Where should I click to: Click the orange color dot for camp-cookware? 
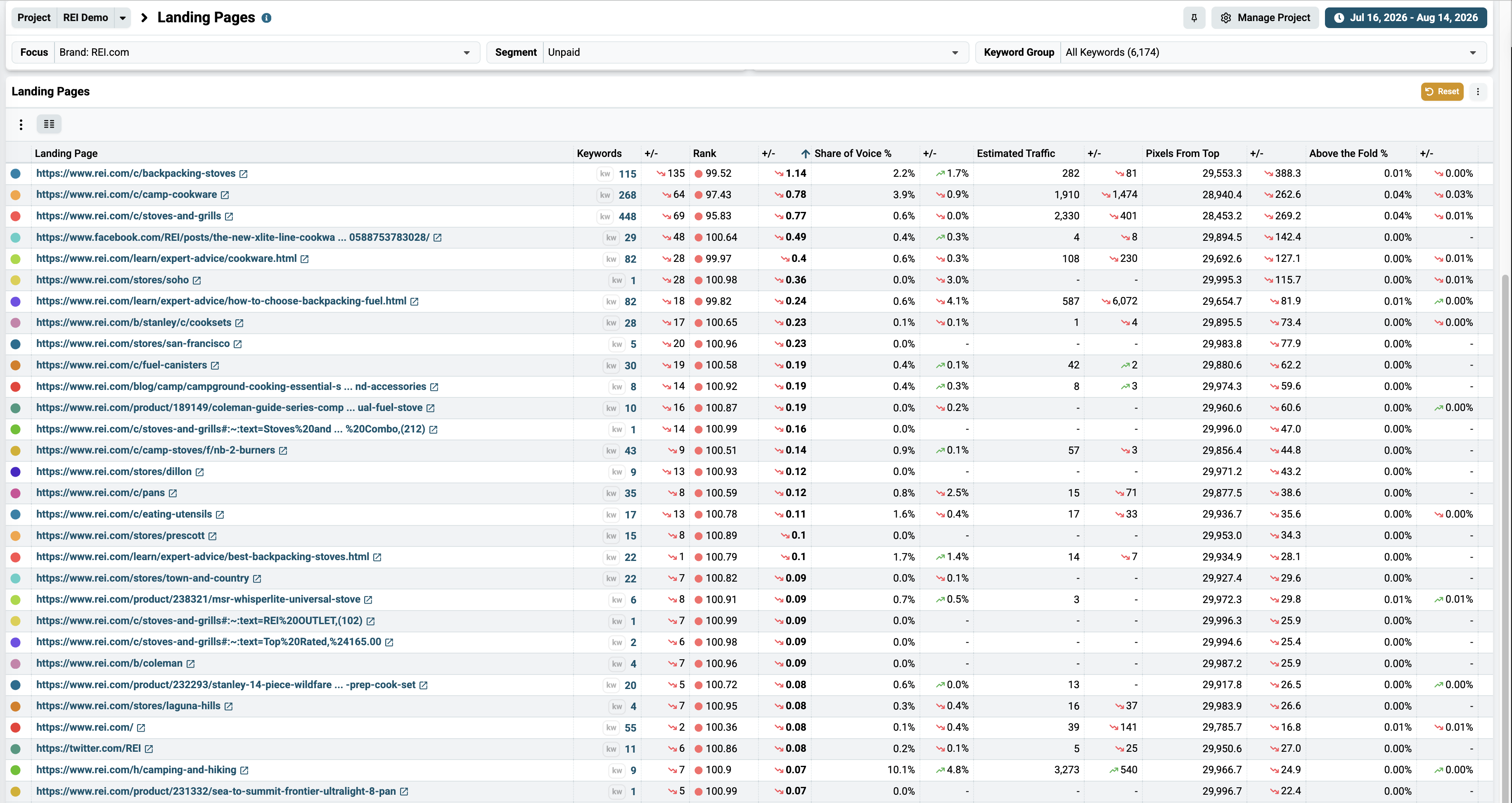click(x=16, y=195)
